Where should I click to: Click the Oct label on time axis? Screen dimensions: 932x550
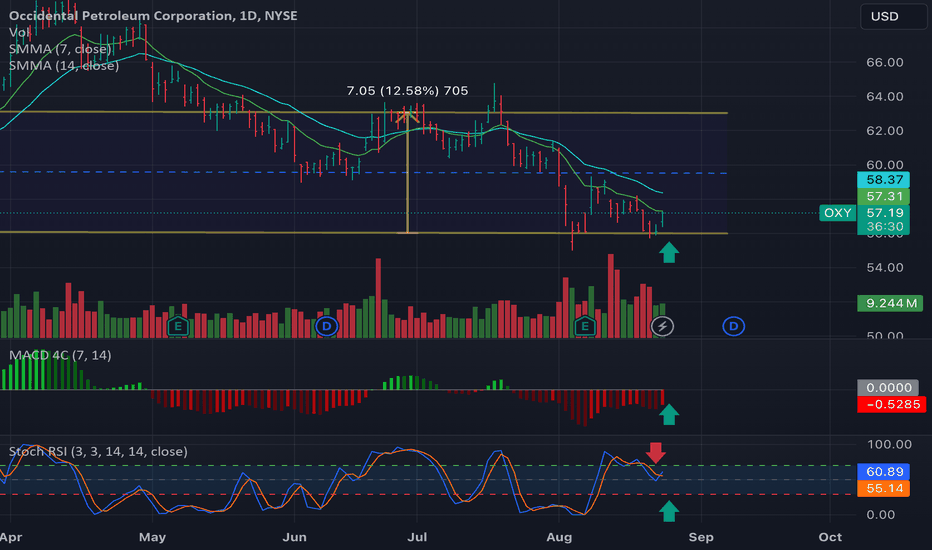(x=830, y=537)
